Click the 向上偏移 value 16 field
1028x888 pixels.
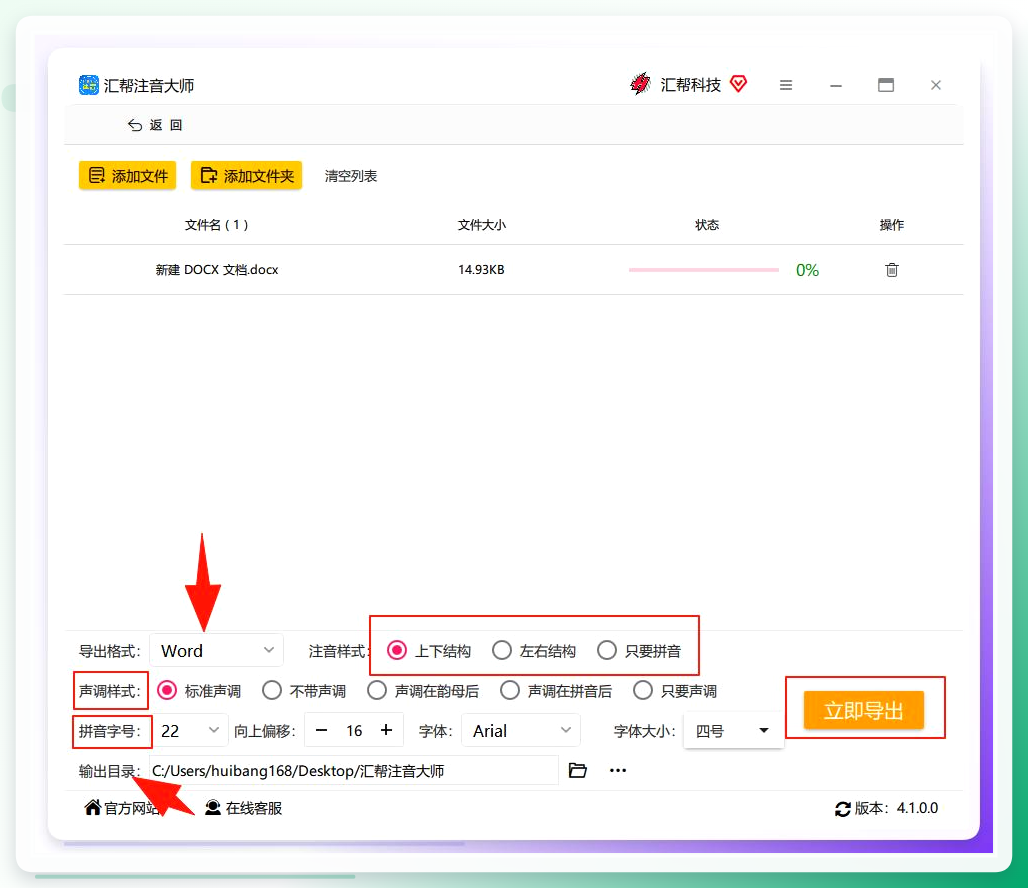(x=354, y=731)
